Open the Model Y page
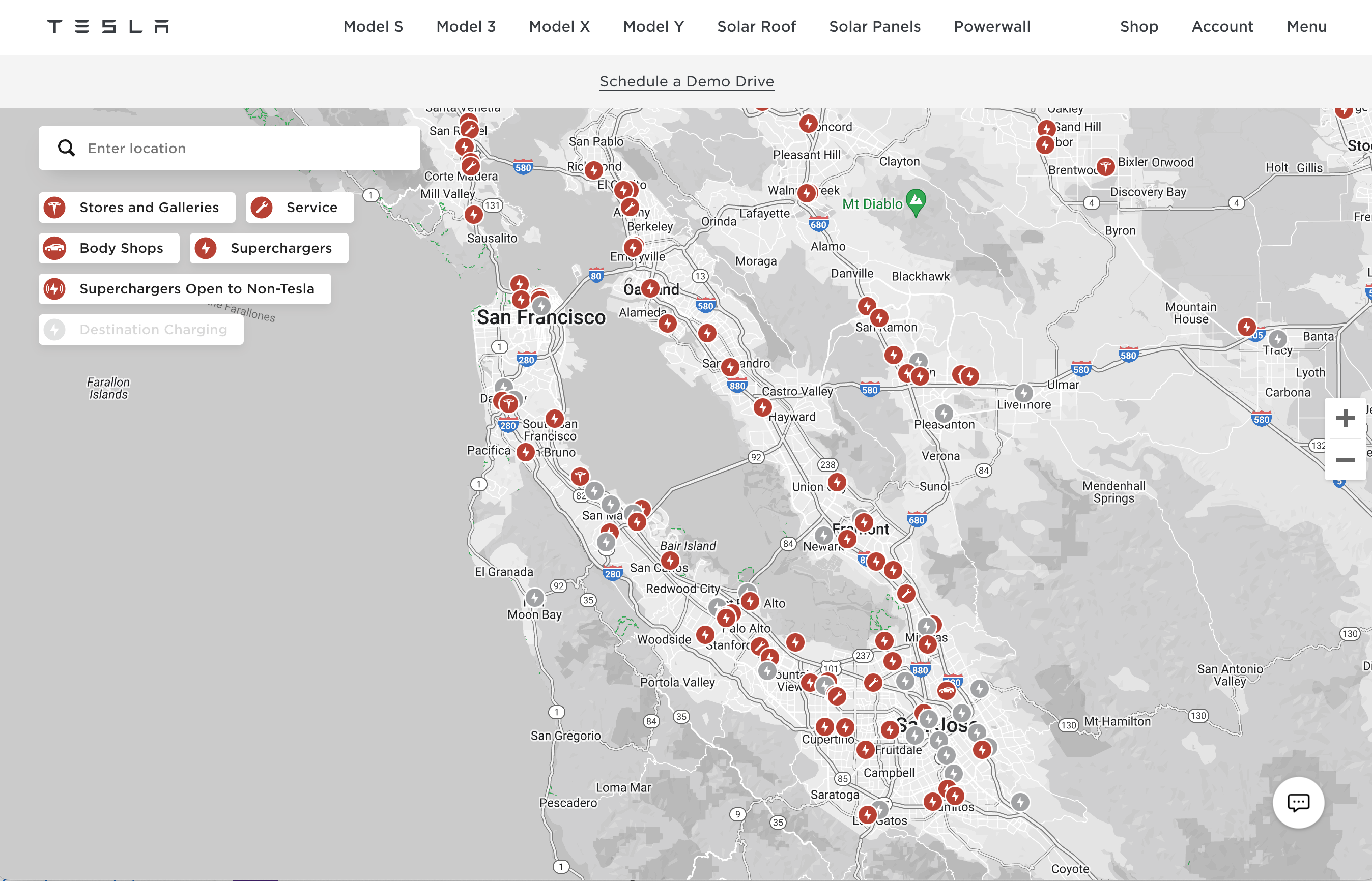 click(653, 26)
